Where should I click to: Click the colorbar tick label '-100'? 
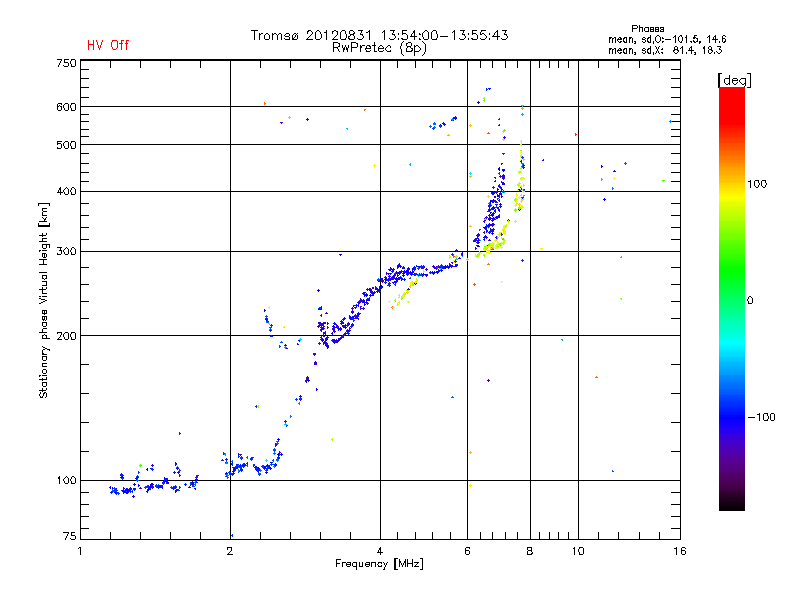pyautogui.click(x=761, y=417)
